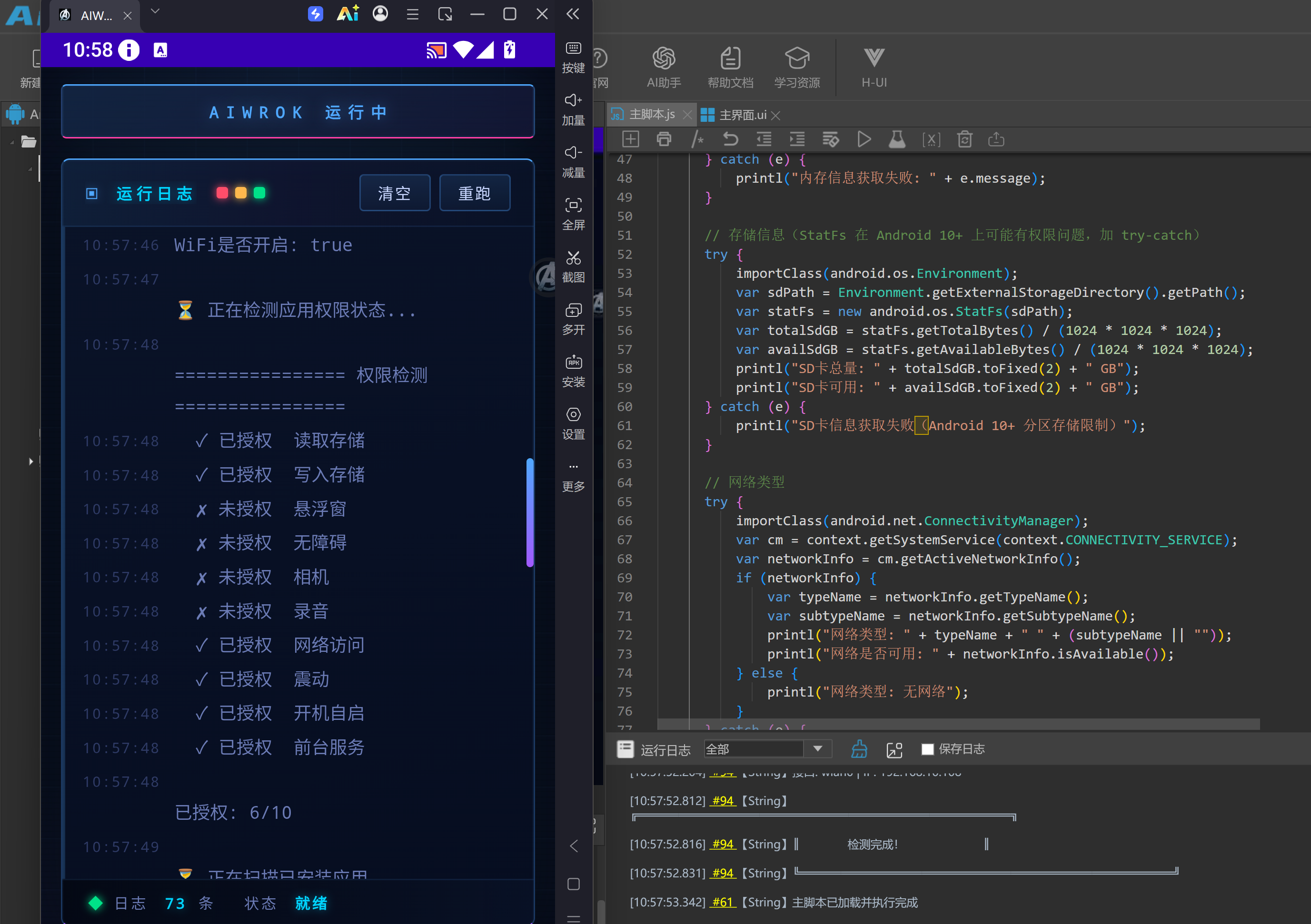Open the emulator tab list dropdown chevron
Image resolution: width=1311 pixels, height=924 pixels.
click(x=155, y=11)
